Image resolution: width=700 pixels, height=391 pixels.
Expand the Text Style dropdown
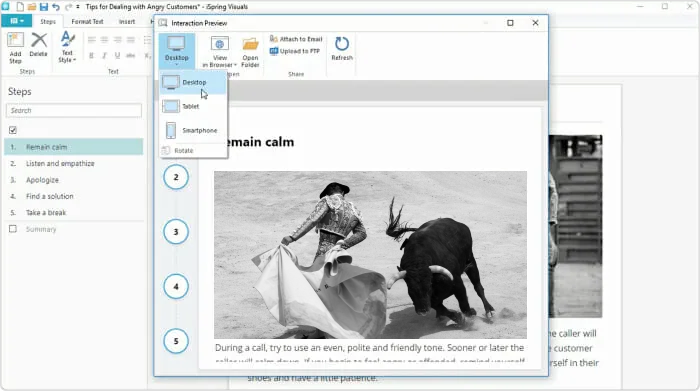(x=67, y=47)
